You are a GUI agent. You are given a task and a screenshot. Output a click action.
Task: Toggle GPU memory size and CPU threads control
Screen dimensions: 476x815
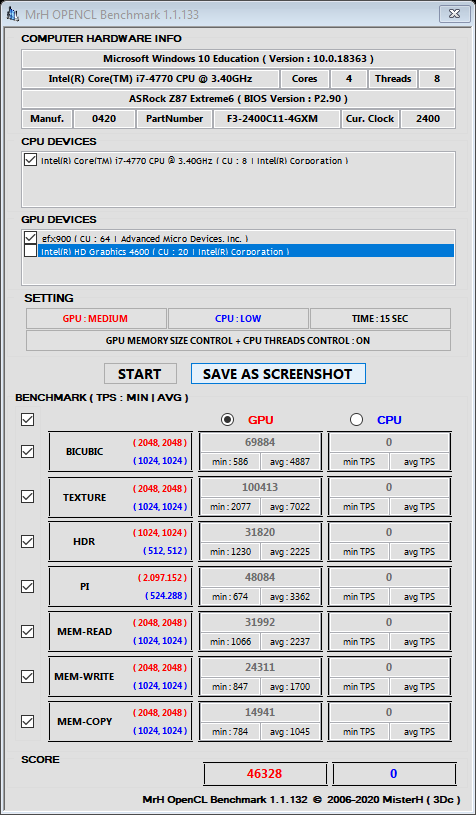tap(239, 341)
